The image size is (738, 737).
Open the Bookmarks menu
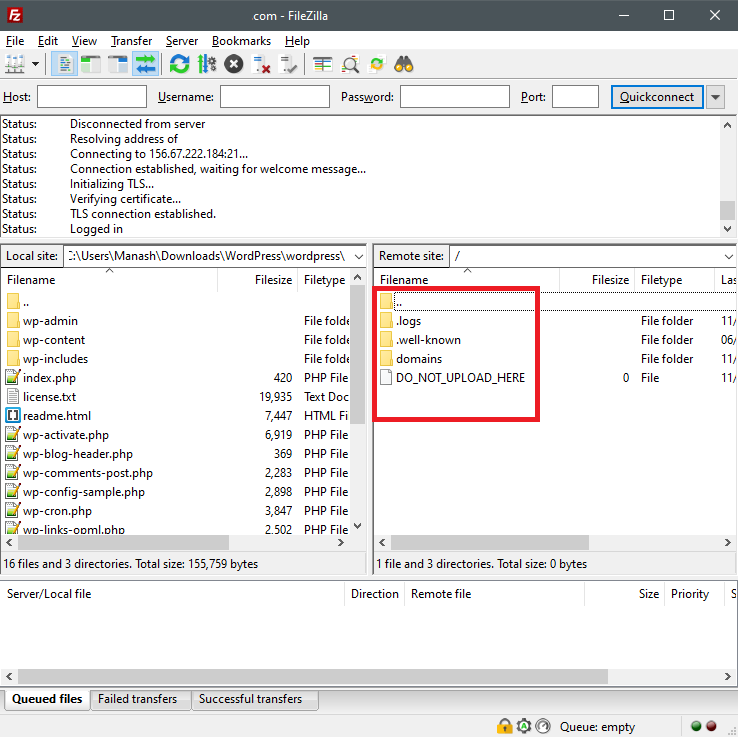[241, 41]
